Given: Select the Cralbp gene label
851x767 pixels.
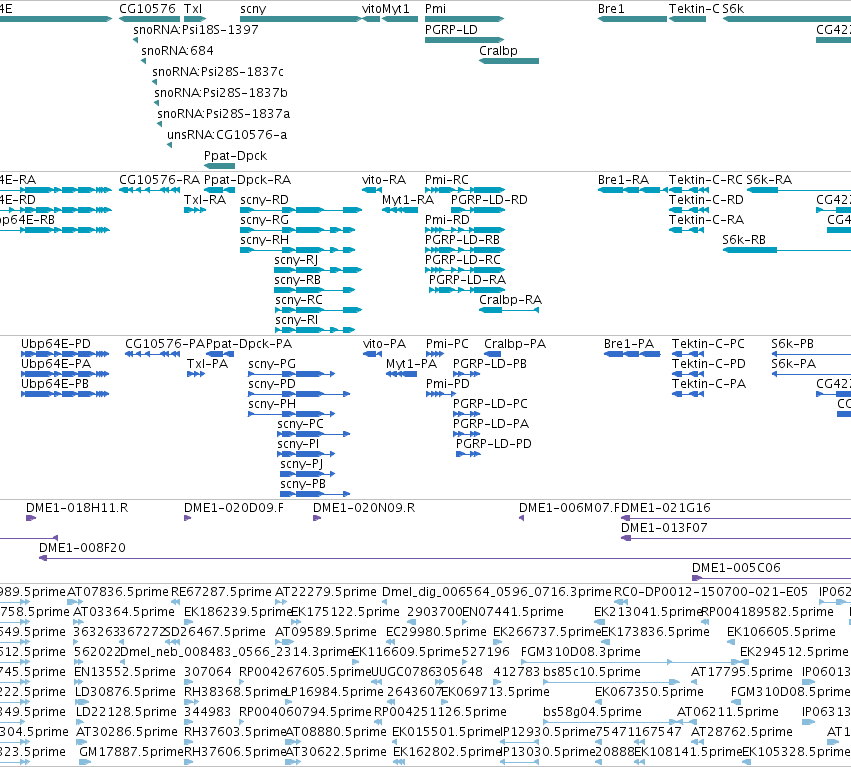Looking at the screenshot, I should 498,50.
